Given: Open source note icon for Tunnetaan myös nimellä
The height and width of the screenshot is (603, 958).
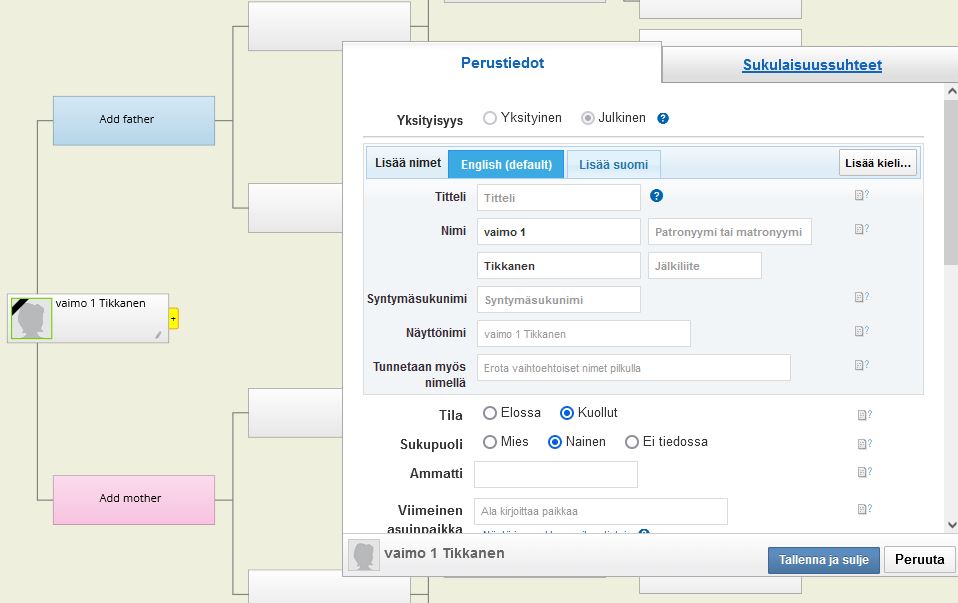Looking at the screenshot, I should (861, 365).
